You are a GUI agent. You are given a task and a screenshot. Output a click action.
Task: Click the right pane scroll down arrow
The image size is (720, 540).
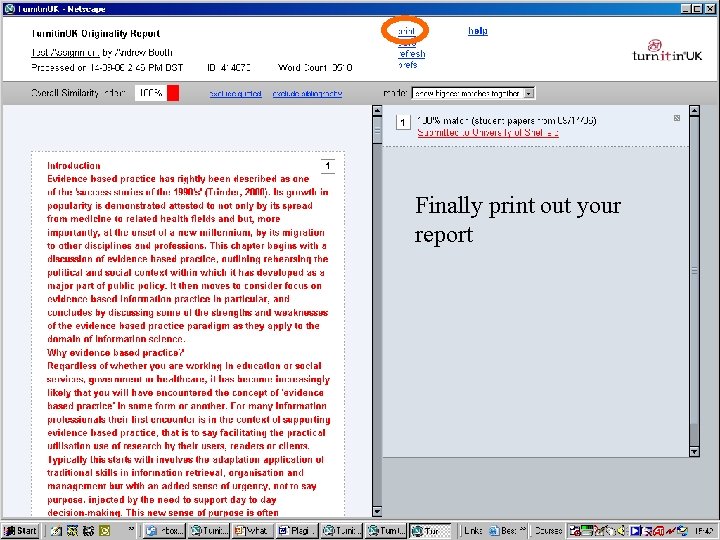coord(694,451)
